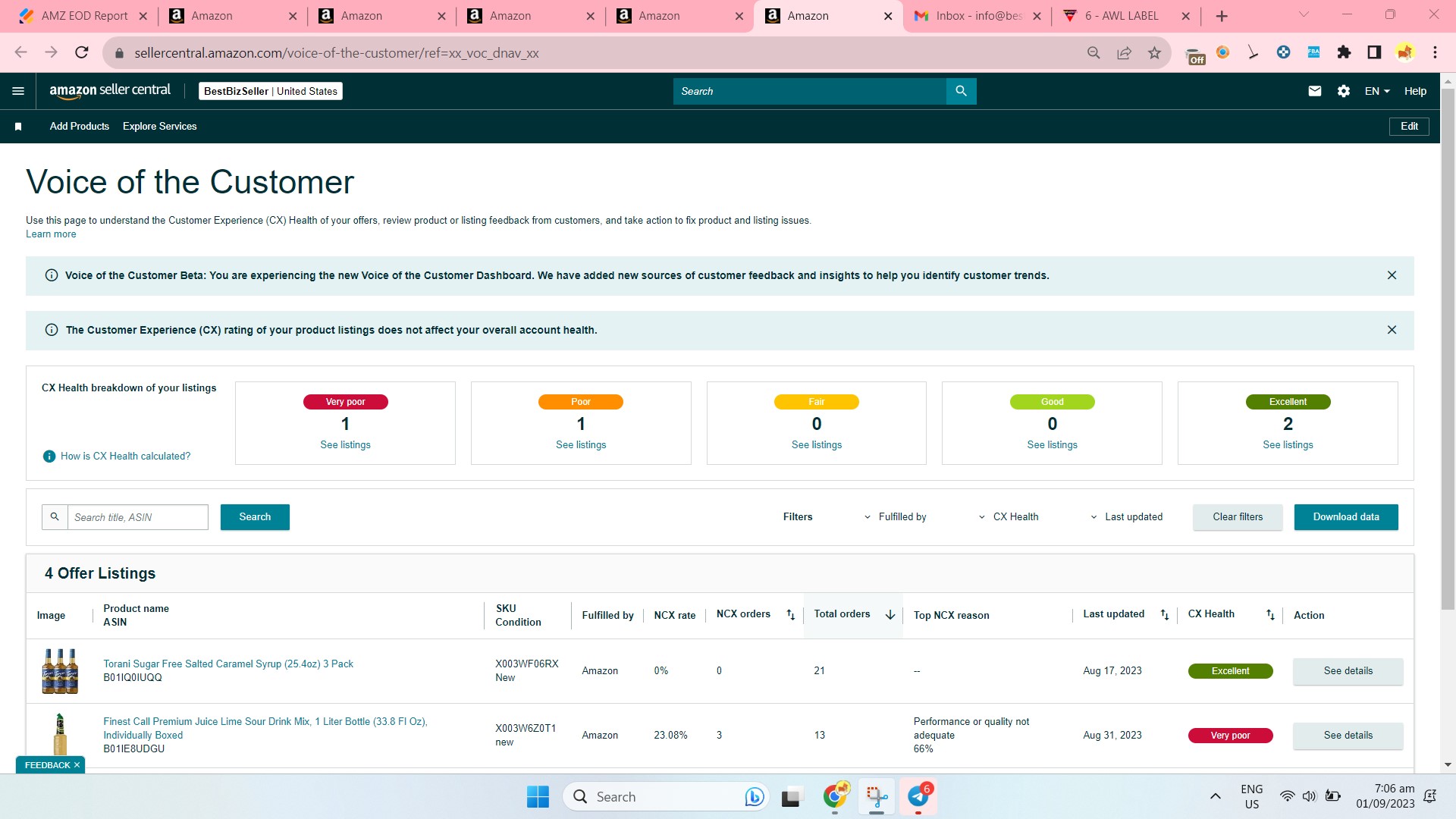Bookmark this page with the star icon
The width and height of the screenshot is (1456, 819).
(1154, 52)
